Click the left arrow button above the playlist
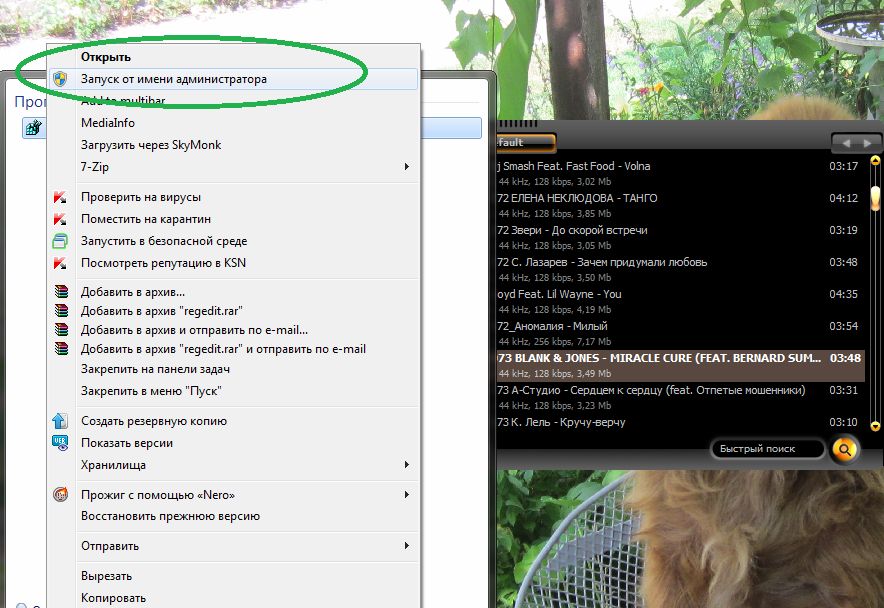 [x=845, y=143]
